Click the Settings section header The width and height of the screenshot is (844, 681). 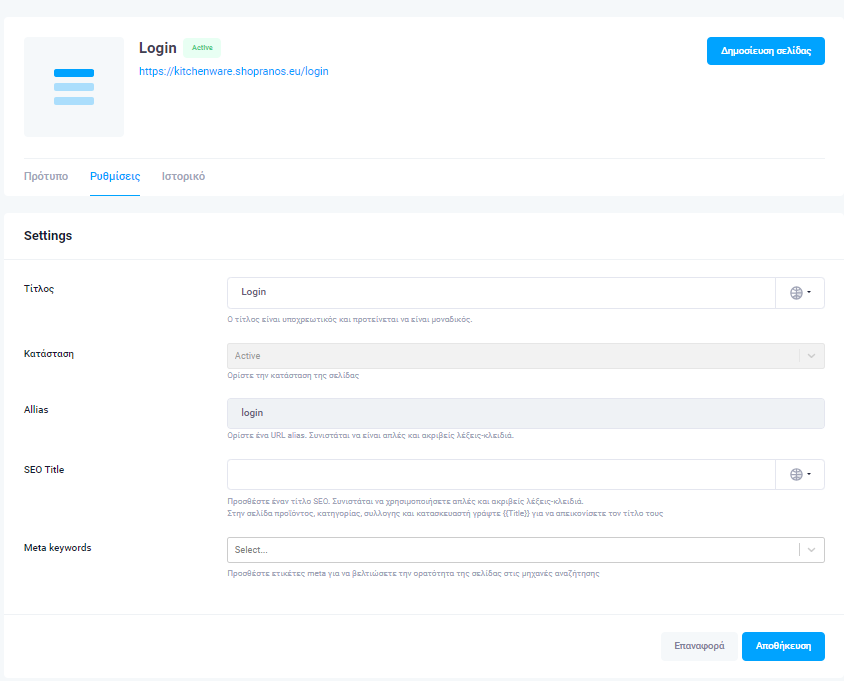(x=48, y=236)
